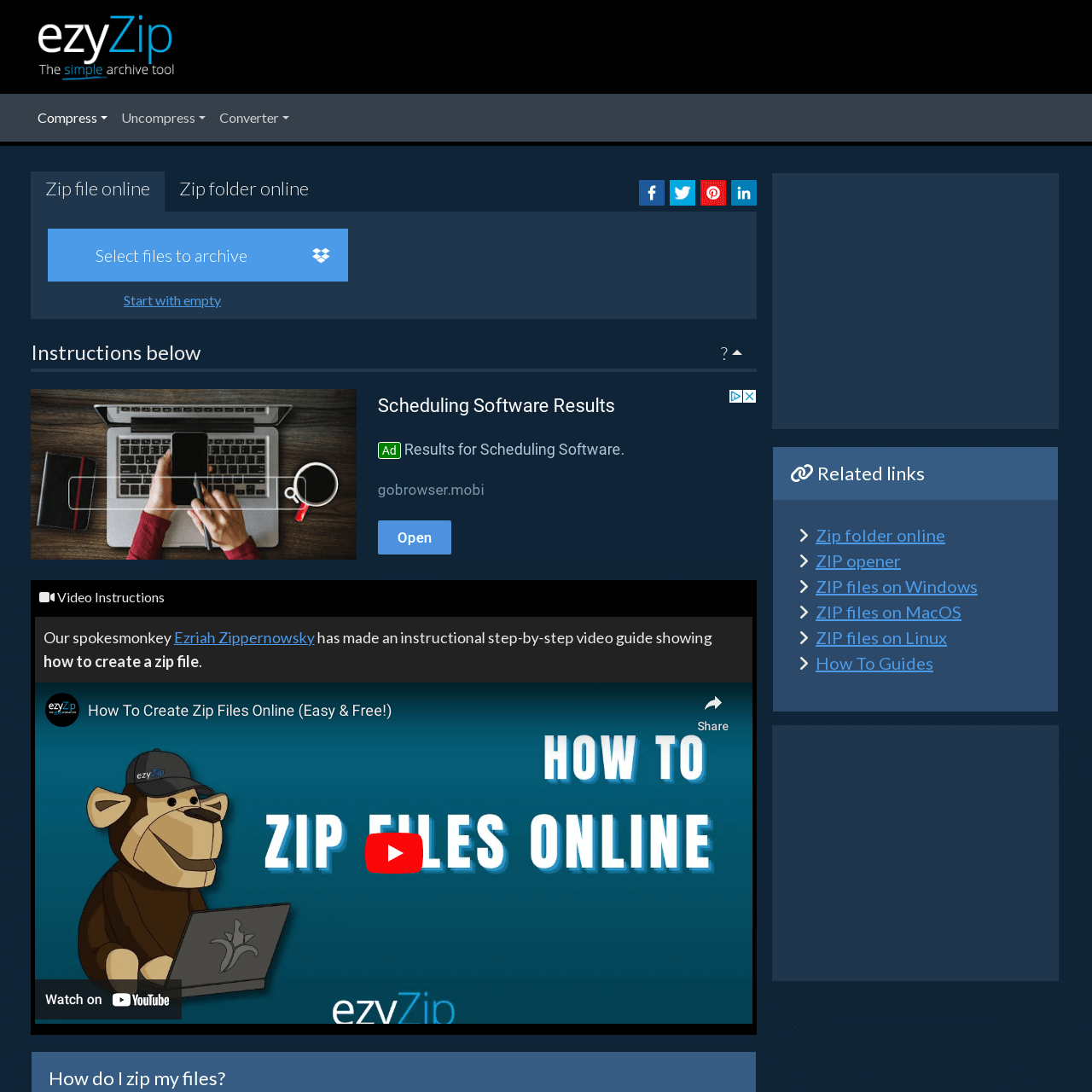The width and height of the screenshot is (1092, 1092).
Task: Click the ezyZip logo
Action: (106, 46)
